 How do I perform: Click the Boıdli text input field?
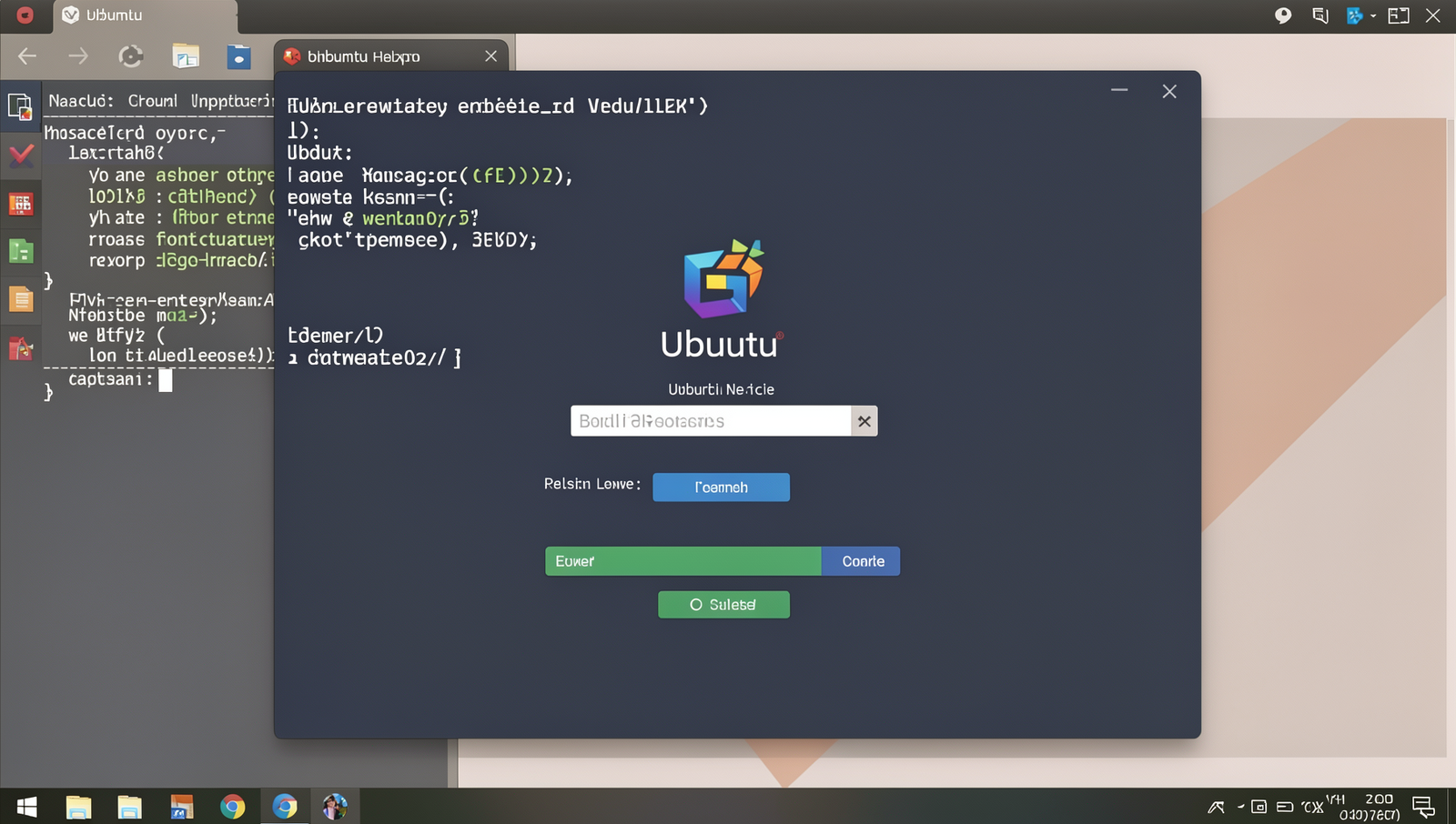pos(711,421)
